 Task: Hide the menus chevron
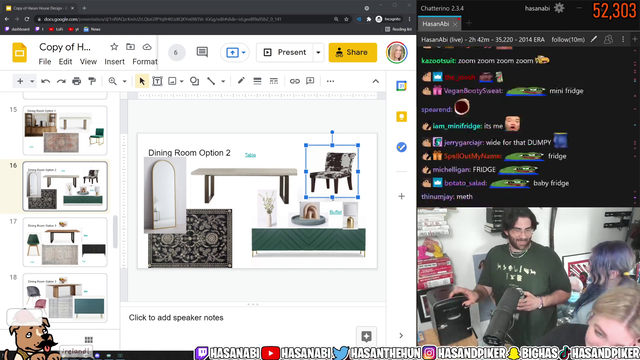tap(376, 81)
